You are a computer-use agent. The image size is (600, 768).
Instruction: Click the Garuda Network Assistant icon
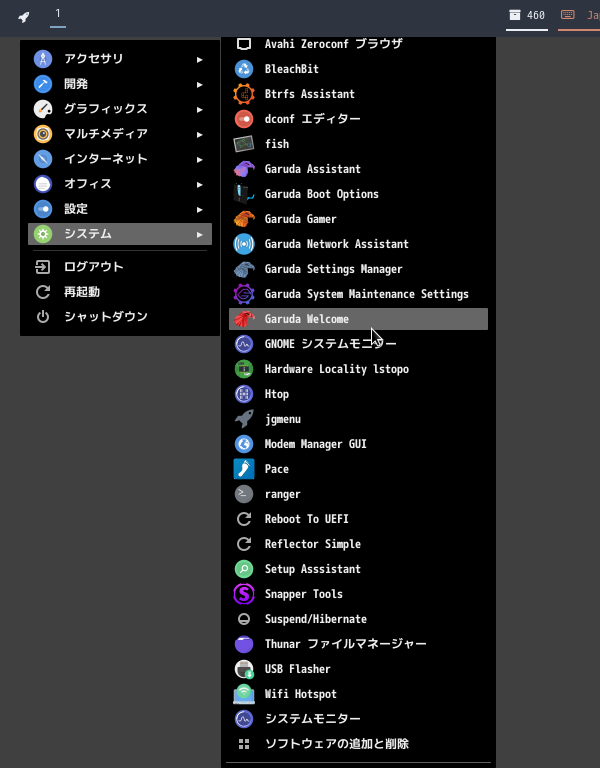pyautogui.click(x=244, y=244)
